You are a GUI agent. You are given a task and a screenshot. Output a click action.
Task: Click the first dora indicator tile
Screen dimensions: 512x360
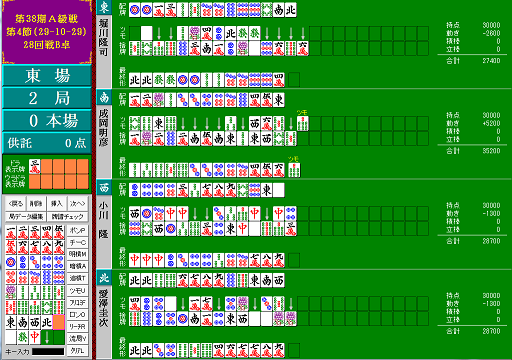35,166
